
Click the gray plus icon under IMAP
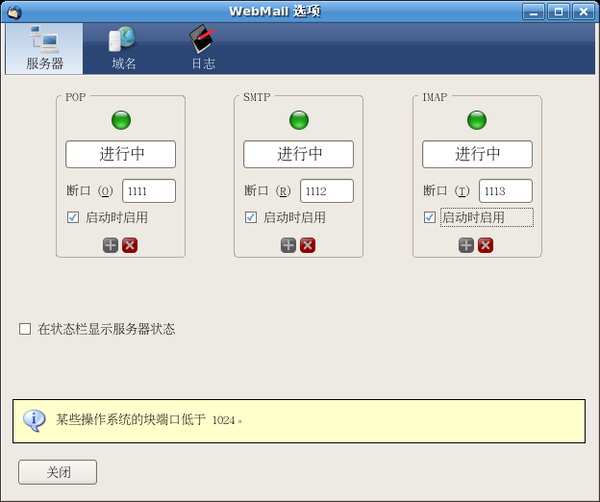pyautogui.click(x=466, y=245)
